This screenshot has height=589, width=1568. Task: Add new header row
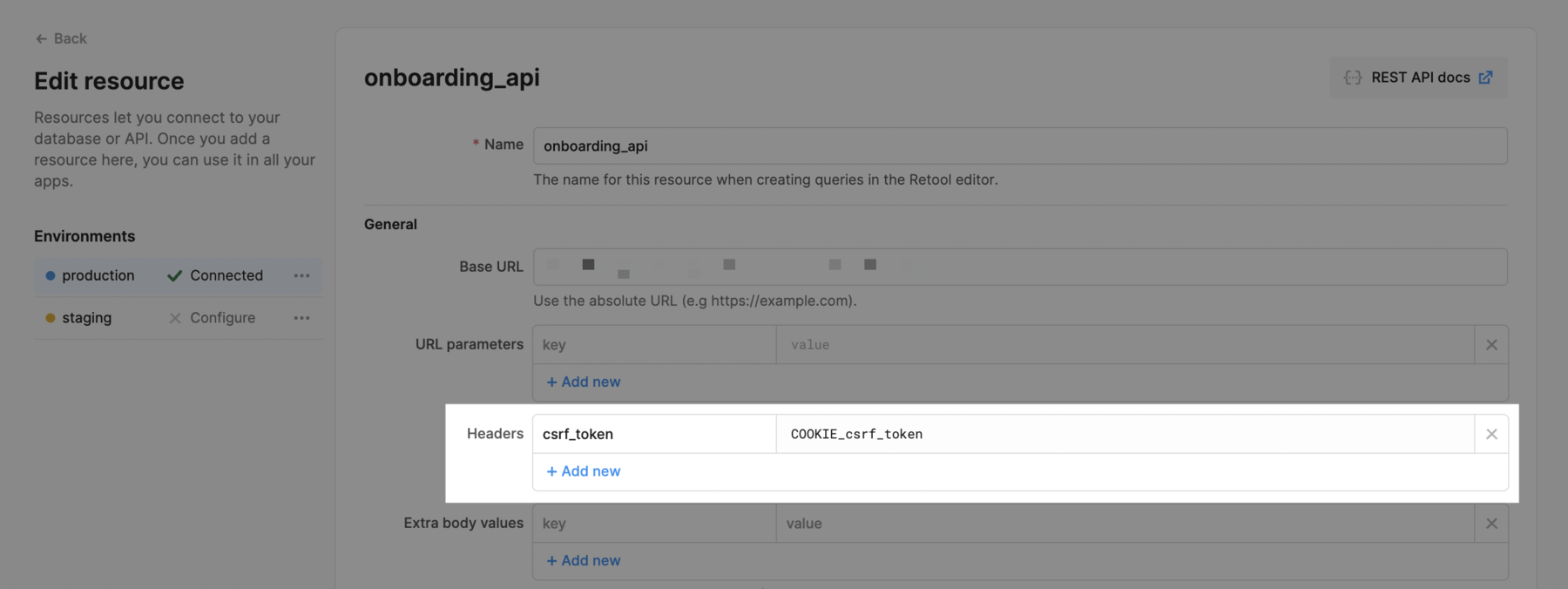coord(584,471)
